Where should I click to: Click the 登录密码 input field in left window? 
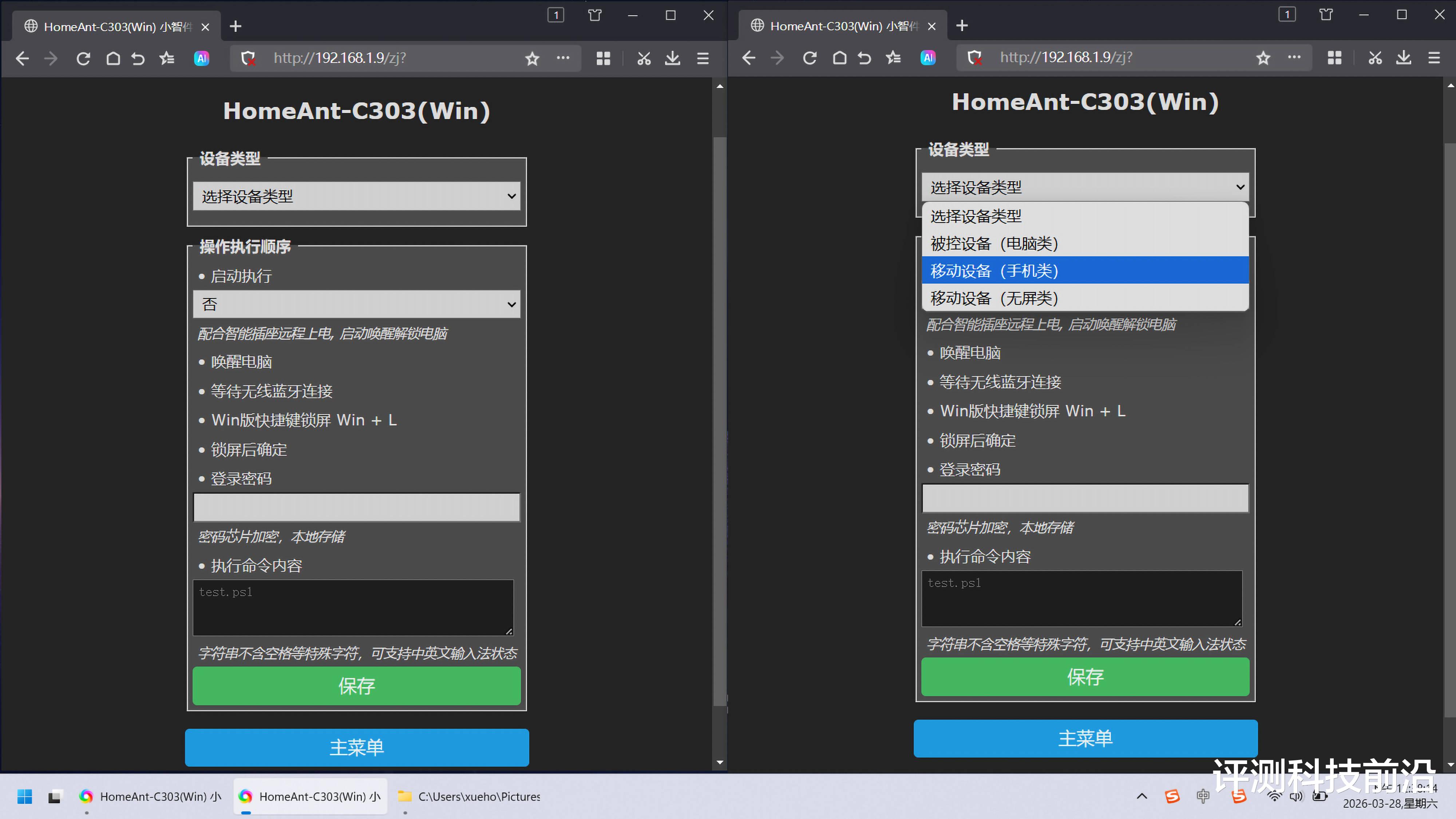[356, 507]
